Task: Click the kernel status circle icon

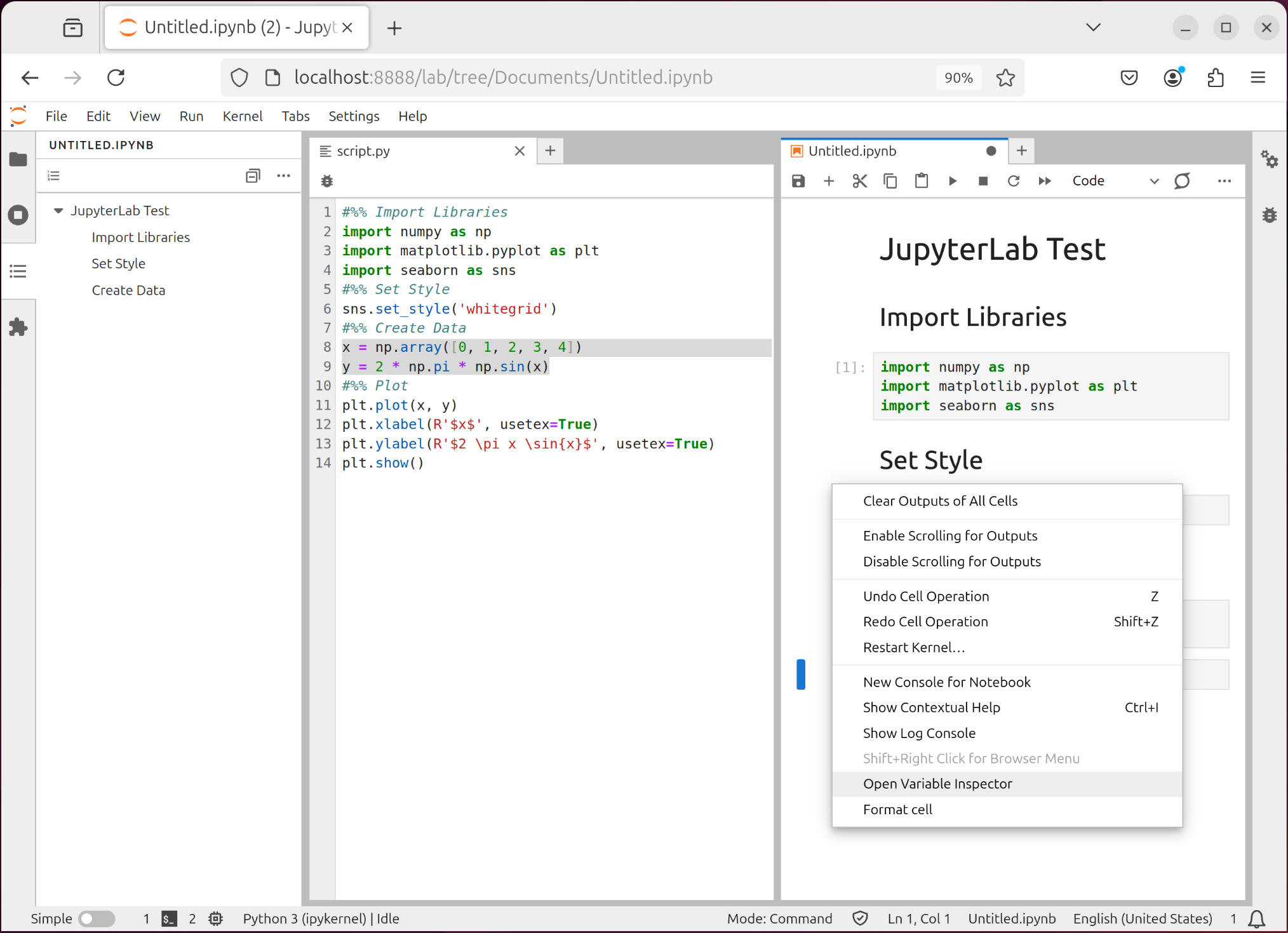Action: (1182, 181)
